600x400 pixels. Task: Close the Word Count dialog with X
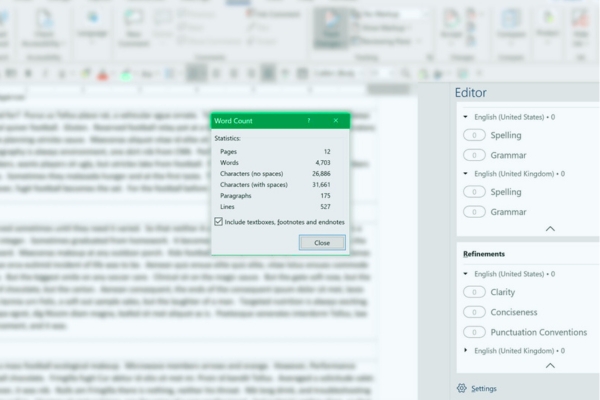pyautogui.click(x=336, y=121)
